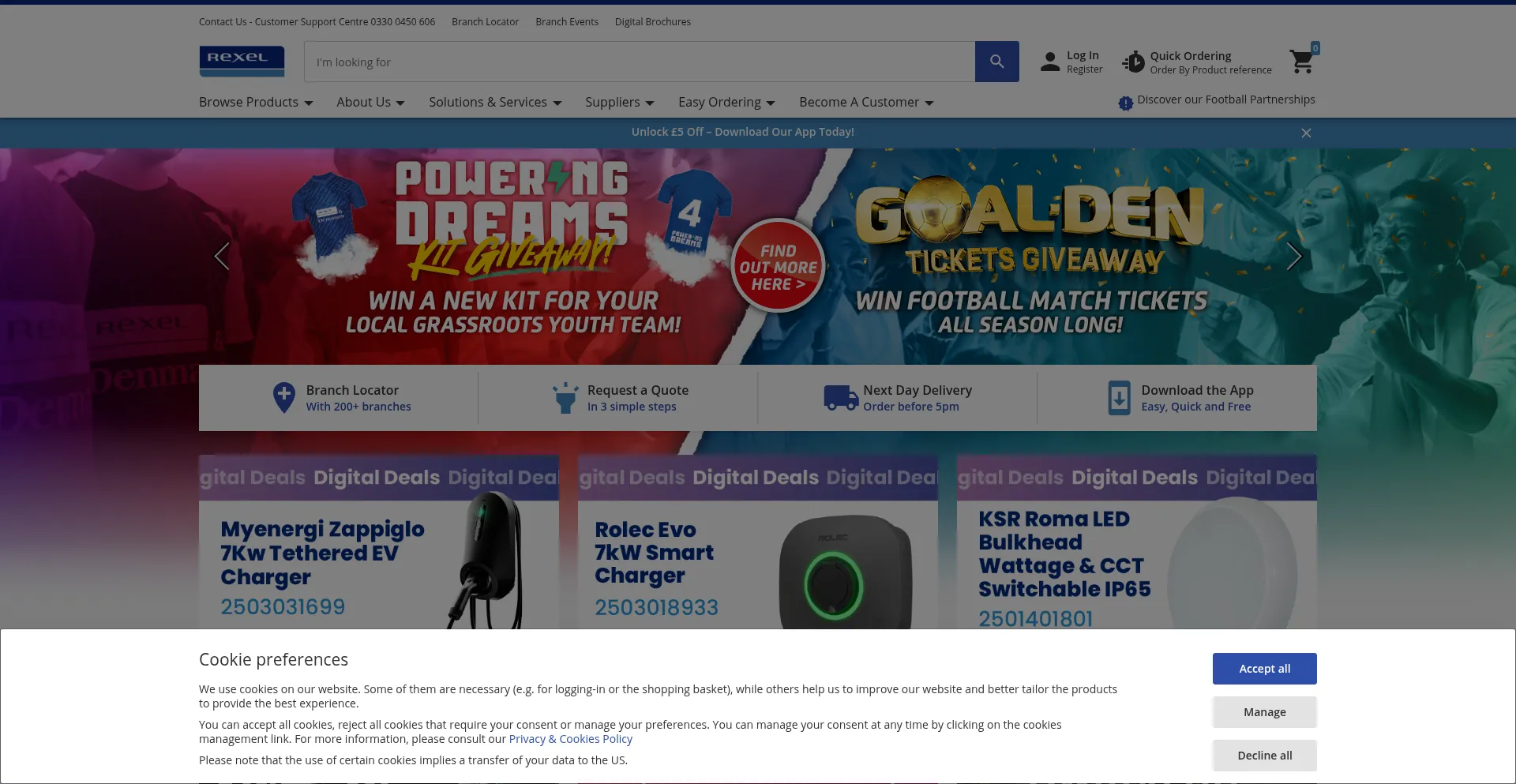Go to next banner slide arrow

coord(1293,256)
